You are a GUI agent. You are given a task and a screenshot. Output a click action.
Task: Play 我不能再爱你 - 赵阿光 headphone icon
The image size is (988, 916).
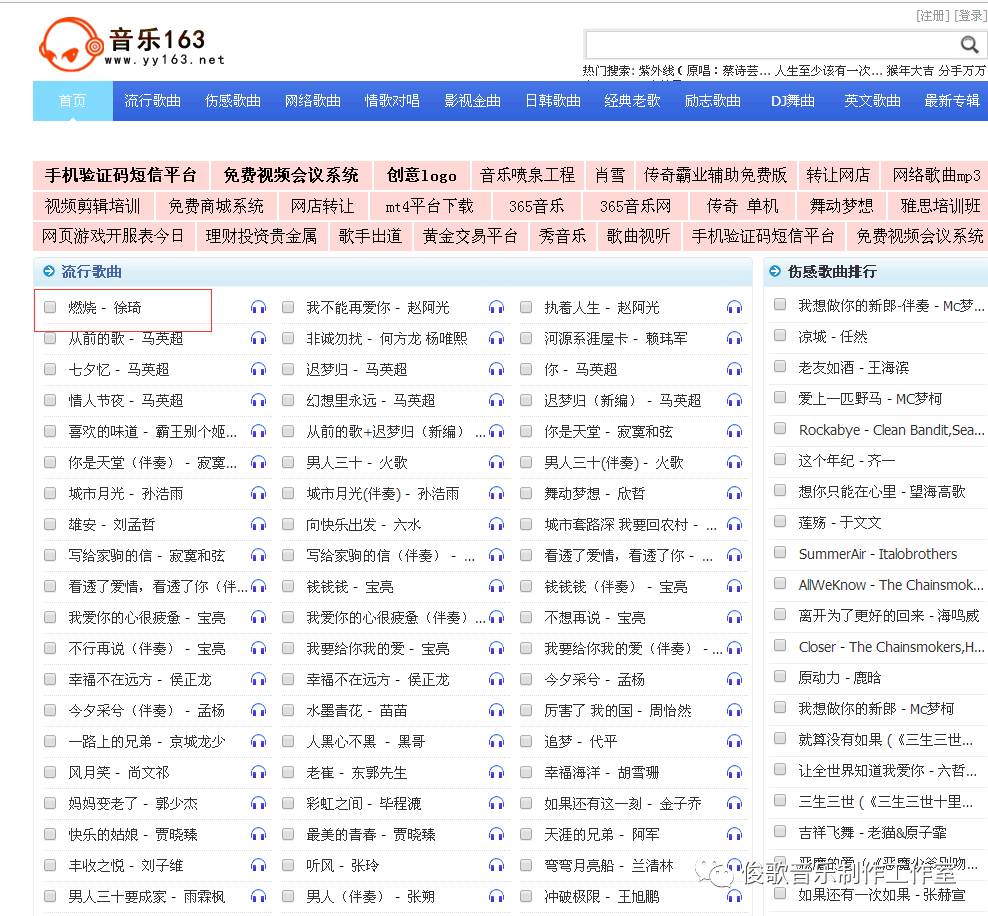tap(497, 307)
